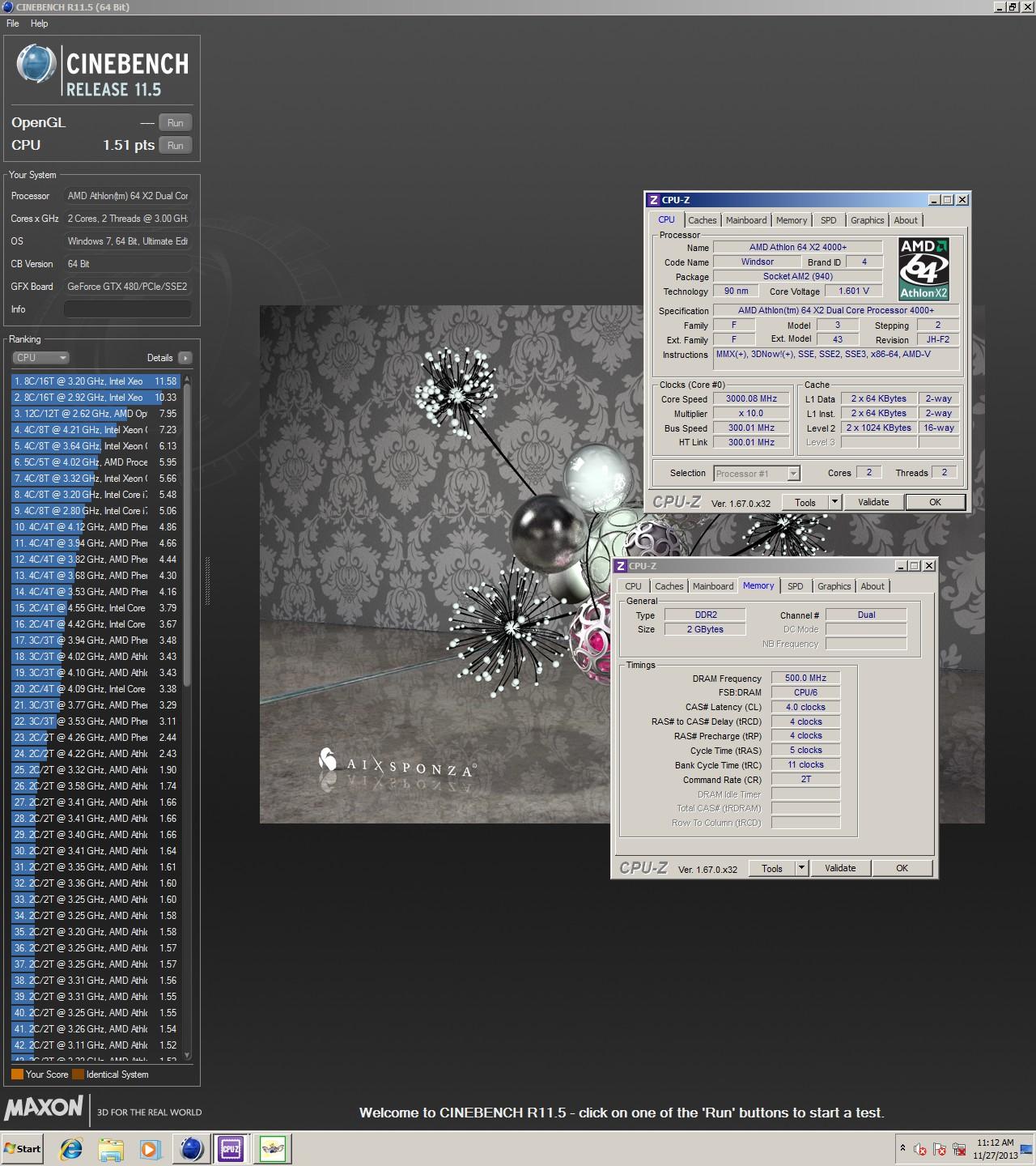Click the Info input field
This screenshot has height=1166, width=1036.
tap(128, 309)
